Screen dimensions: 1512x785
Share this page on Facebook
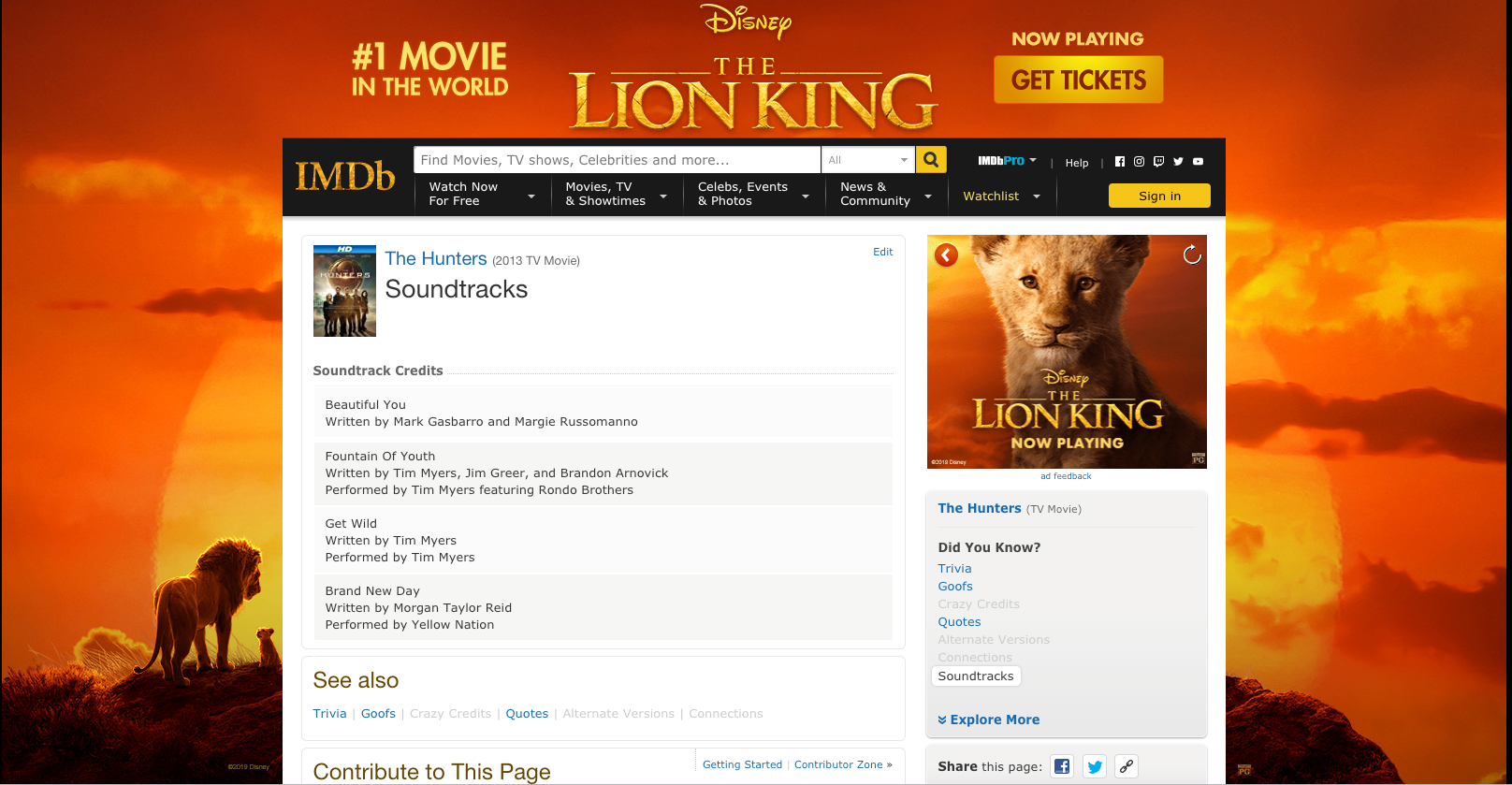point(1062,766)
